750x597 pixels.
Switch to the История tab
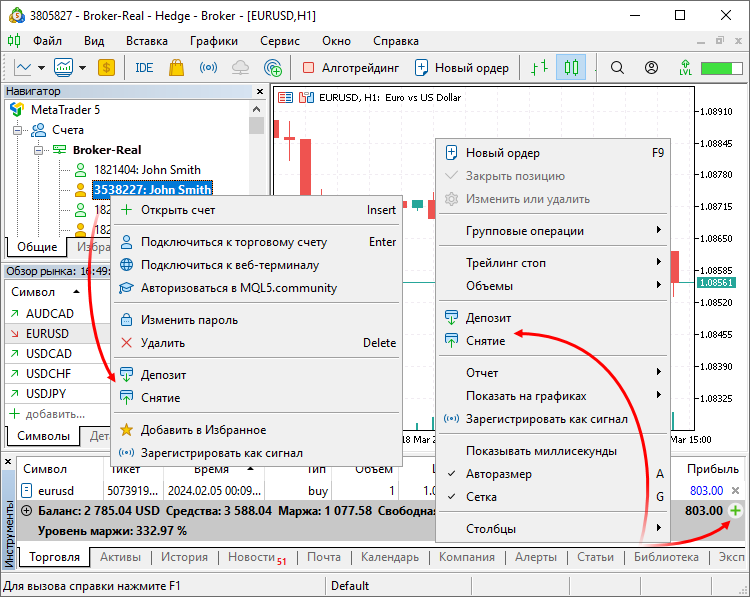pyautogui.click(x=184, y=557)
